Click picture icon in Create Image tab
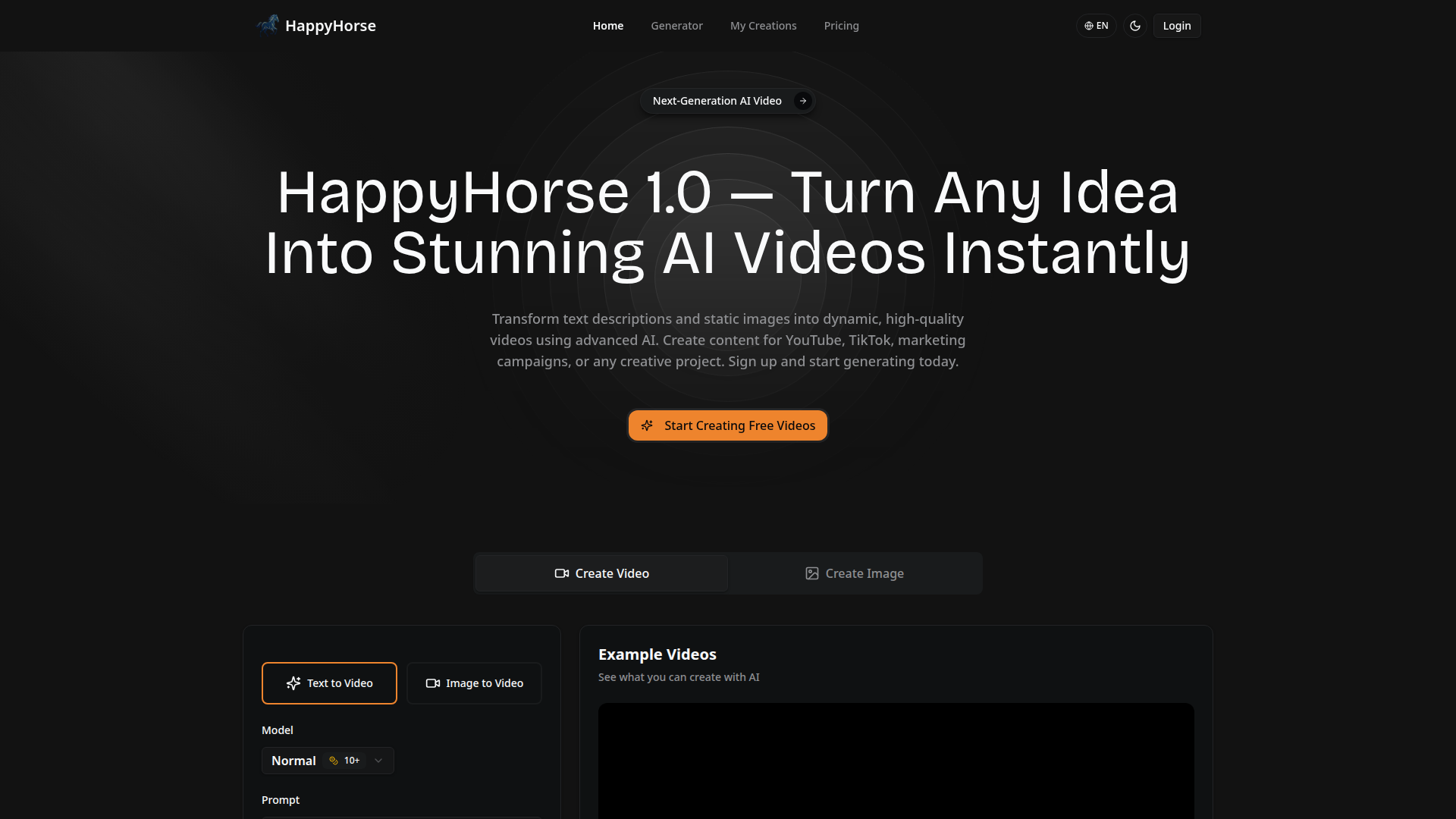The width and height of the screenshot is (1456, 819). point(812,573)
